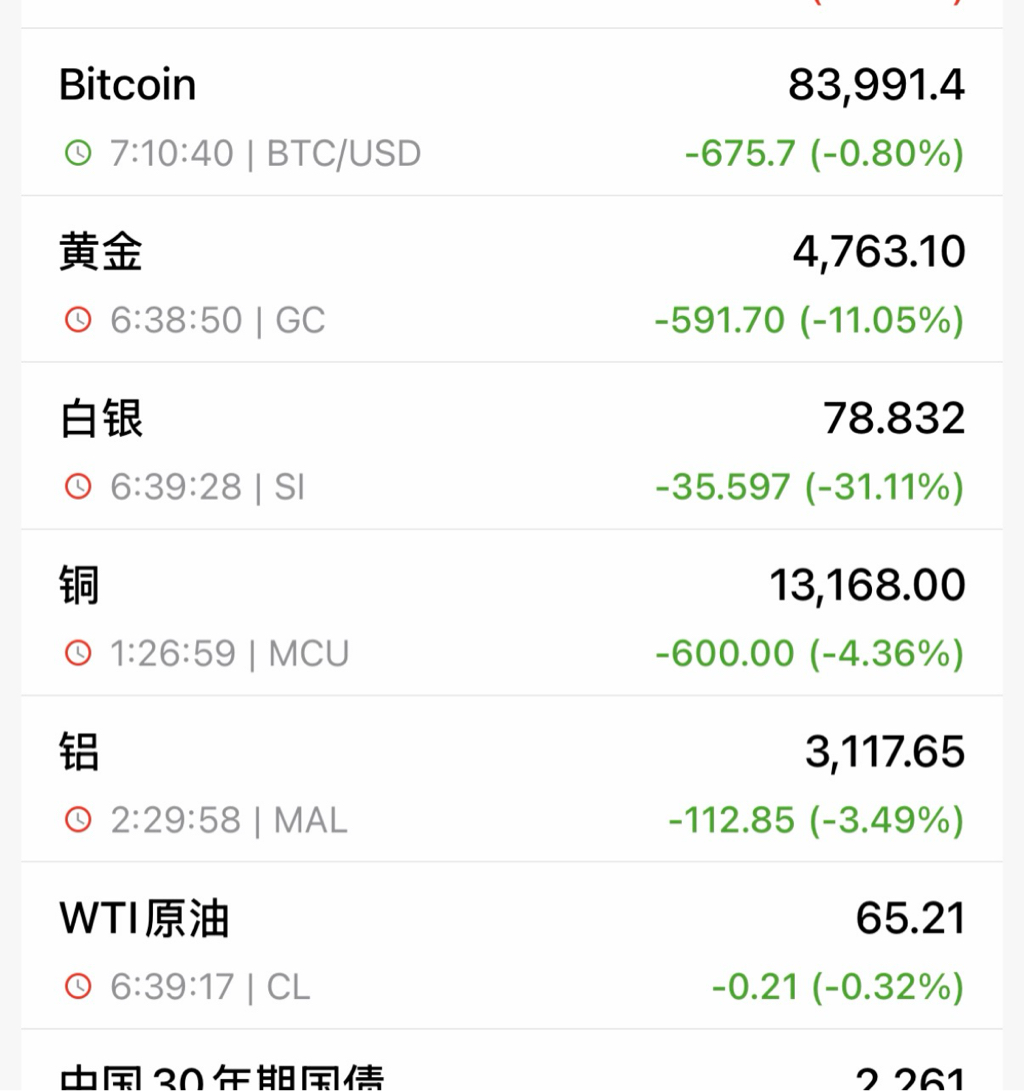
Task: Click the red clock icon for WTI原油
Action: click(x=77, y=987)
